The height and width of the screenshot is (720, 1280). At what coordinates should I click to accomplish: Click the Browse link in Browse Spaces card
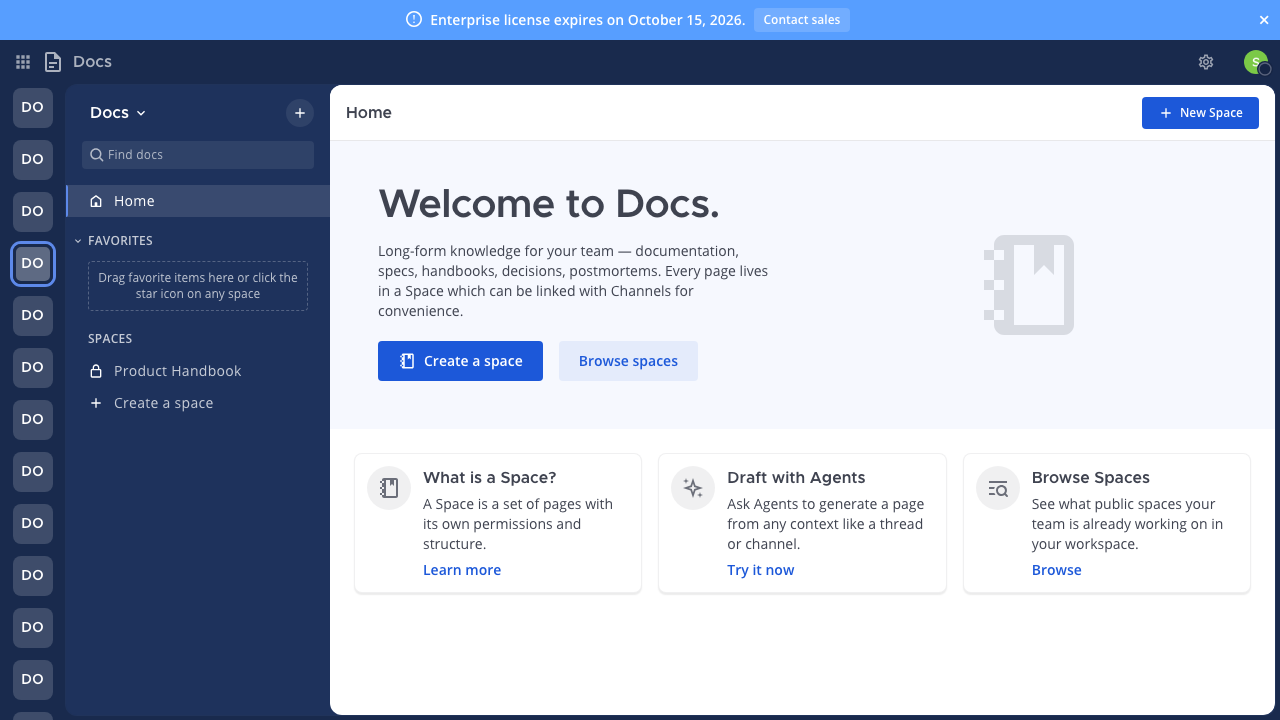[1057, 570]
